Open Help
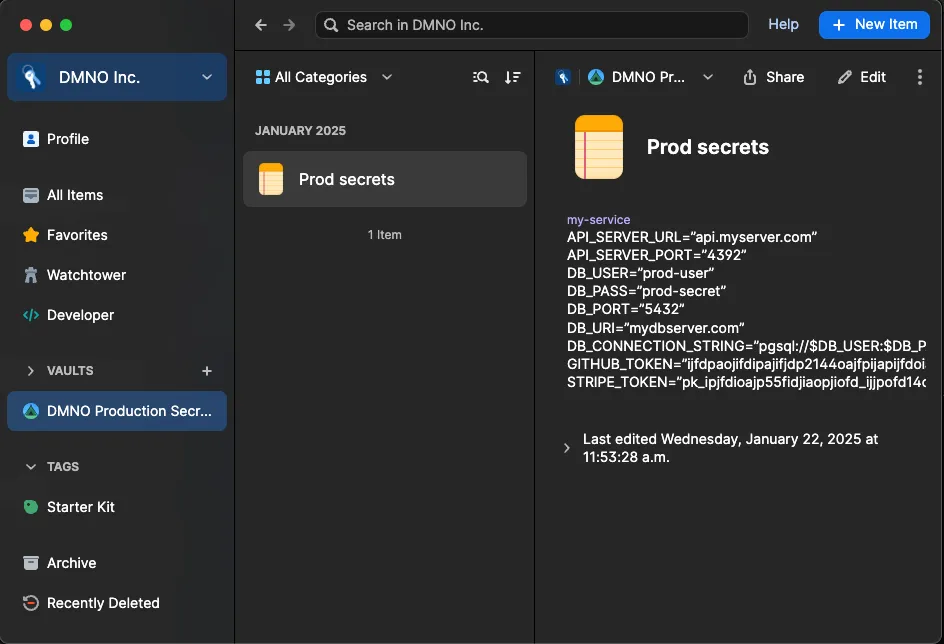The width and height of the screenshot is (944, 644). click(783, 24)
